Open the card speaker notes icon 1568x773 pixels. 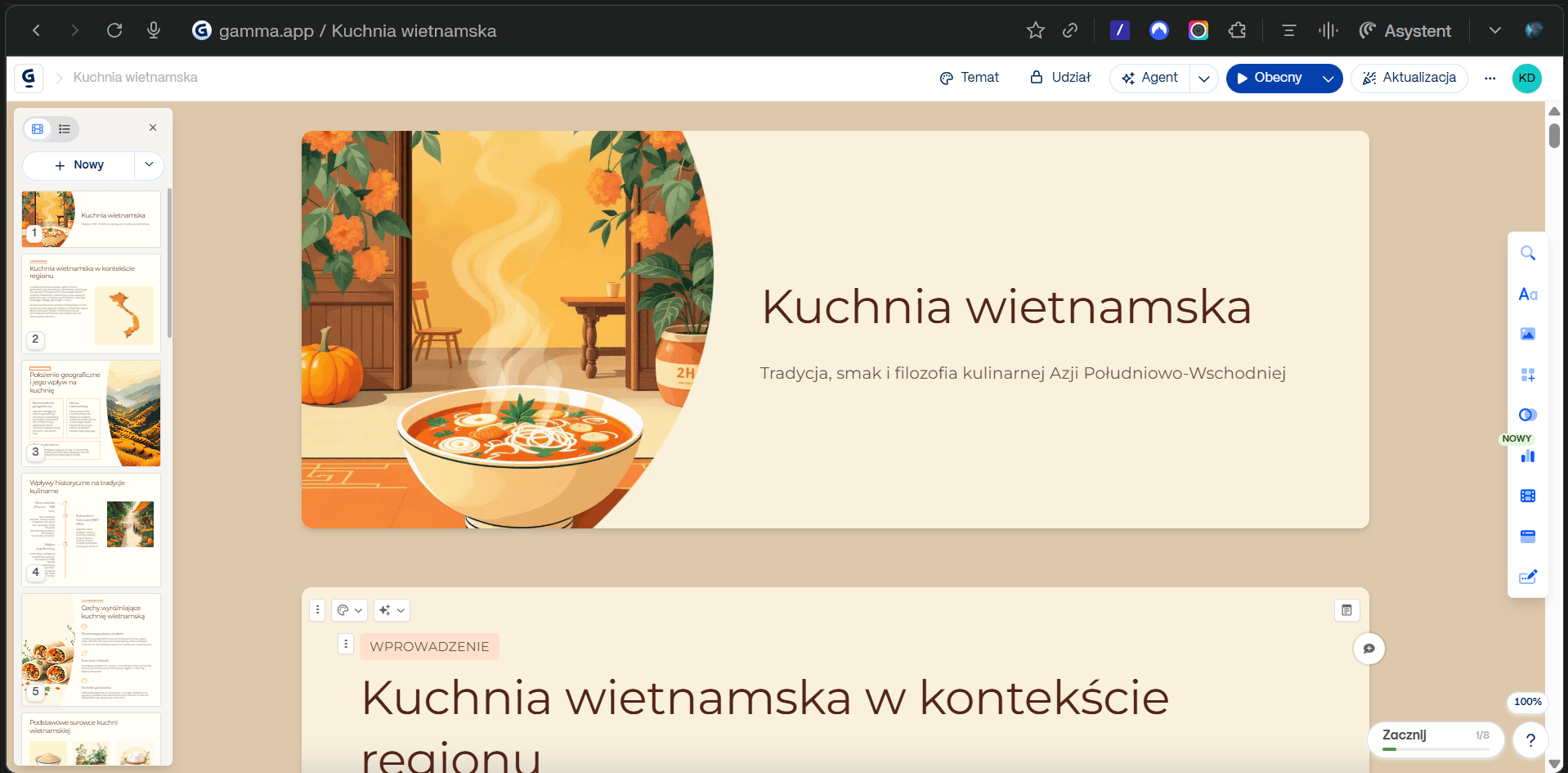coord(1346,609)
